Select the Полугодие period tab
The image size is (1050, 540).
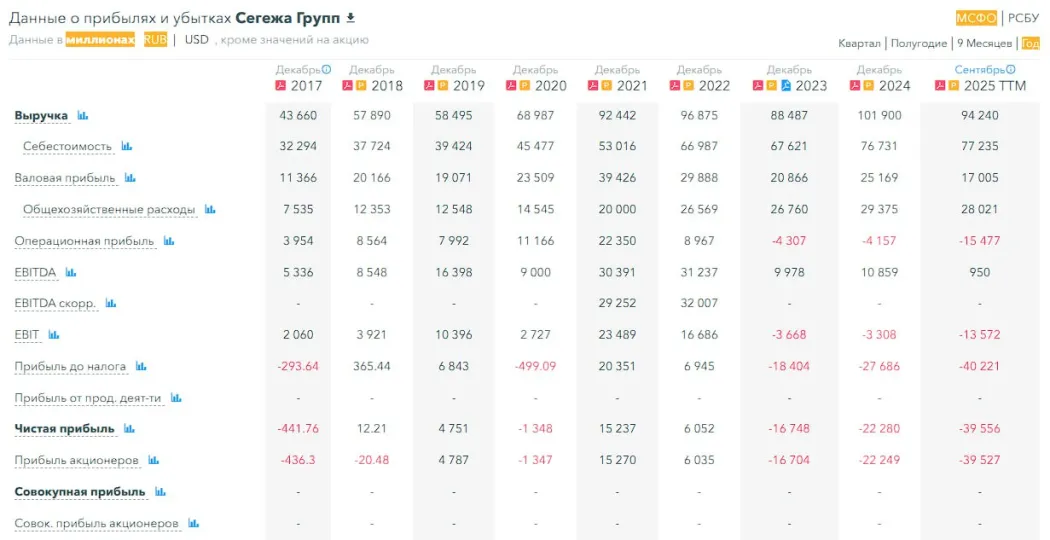pos(918,43)
